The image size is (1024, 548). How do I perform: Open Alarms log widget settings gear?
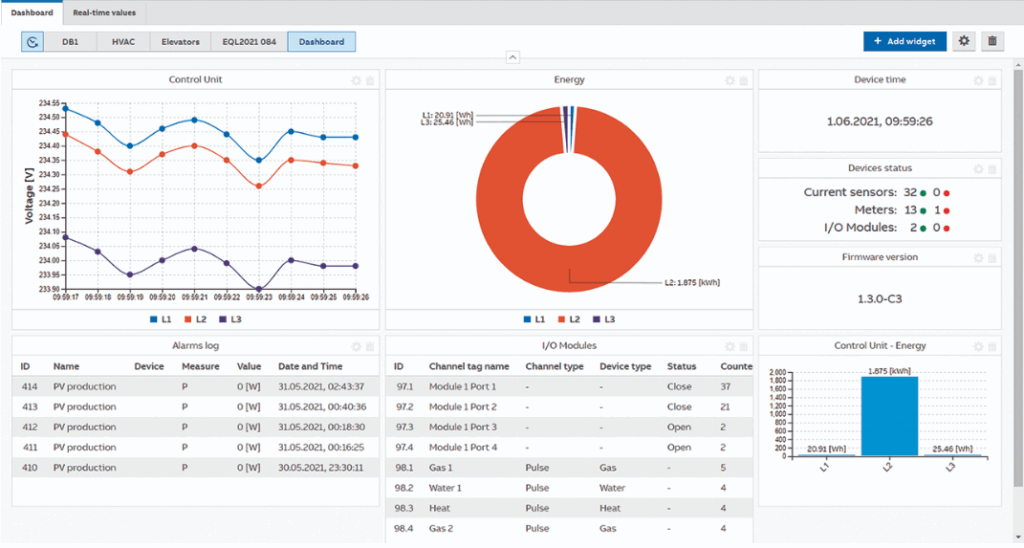355,346
